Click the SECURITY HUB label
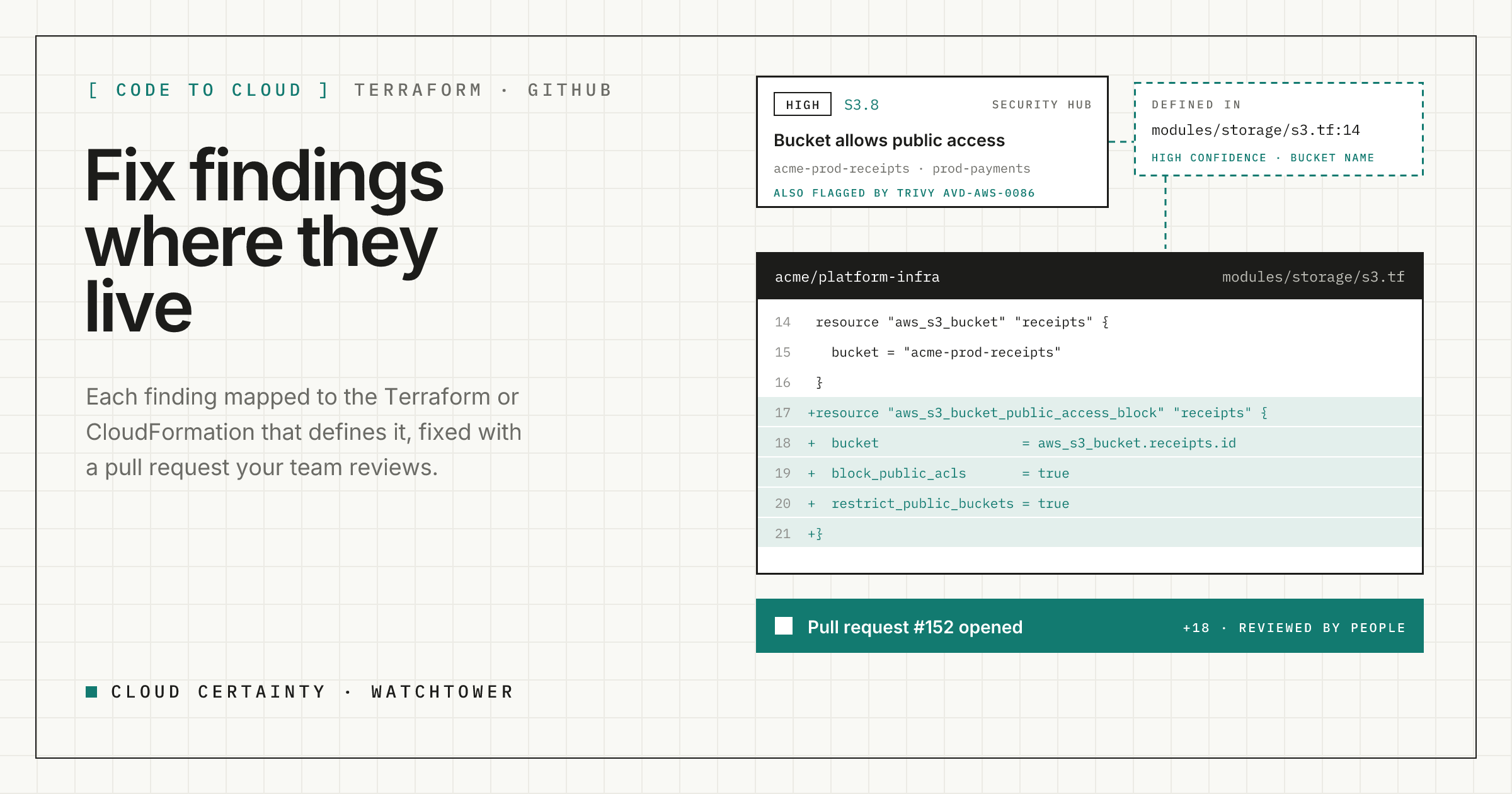Viewport: 1512px width, 794px height. coord(1042,105)
